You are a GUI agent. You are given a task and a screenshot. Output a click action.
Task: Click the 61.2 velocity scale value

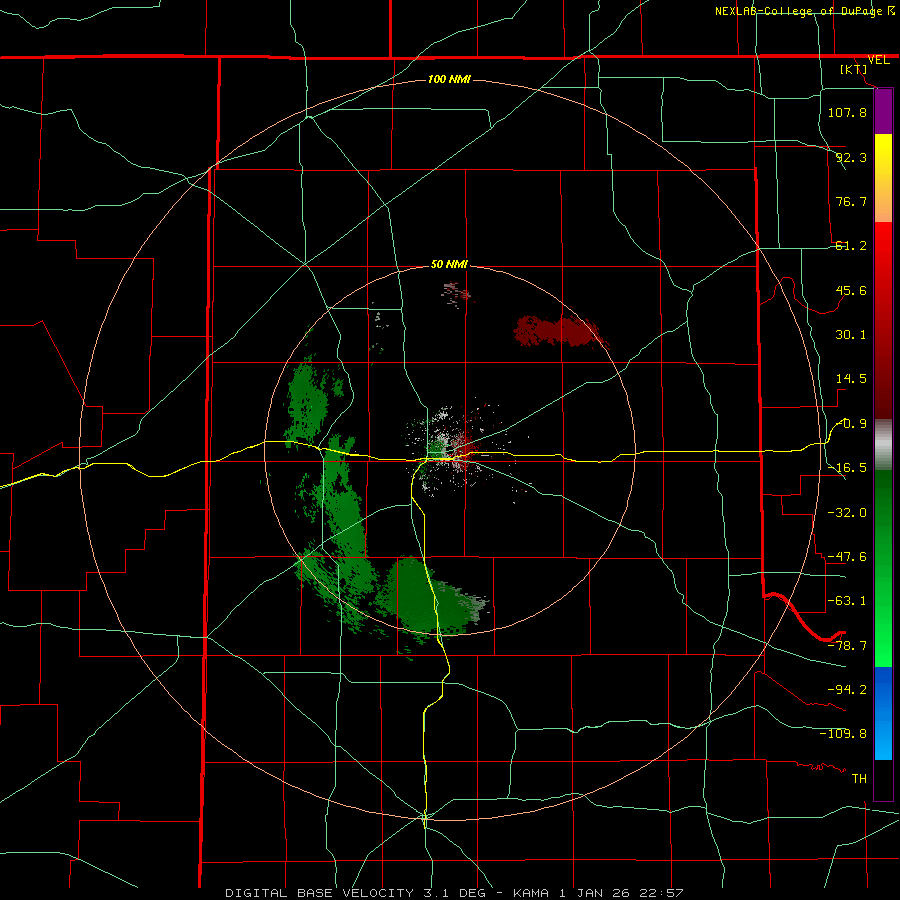tap(851, 246)
